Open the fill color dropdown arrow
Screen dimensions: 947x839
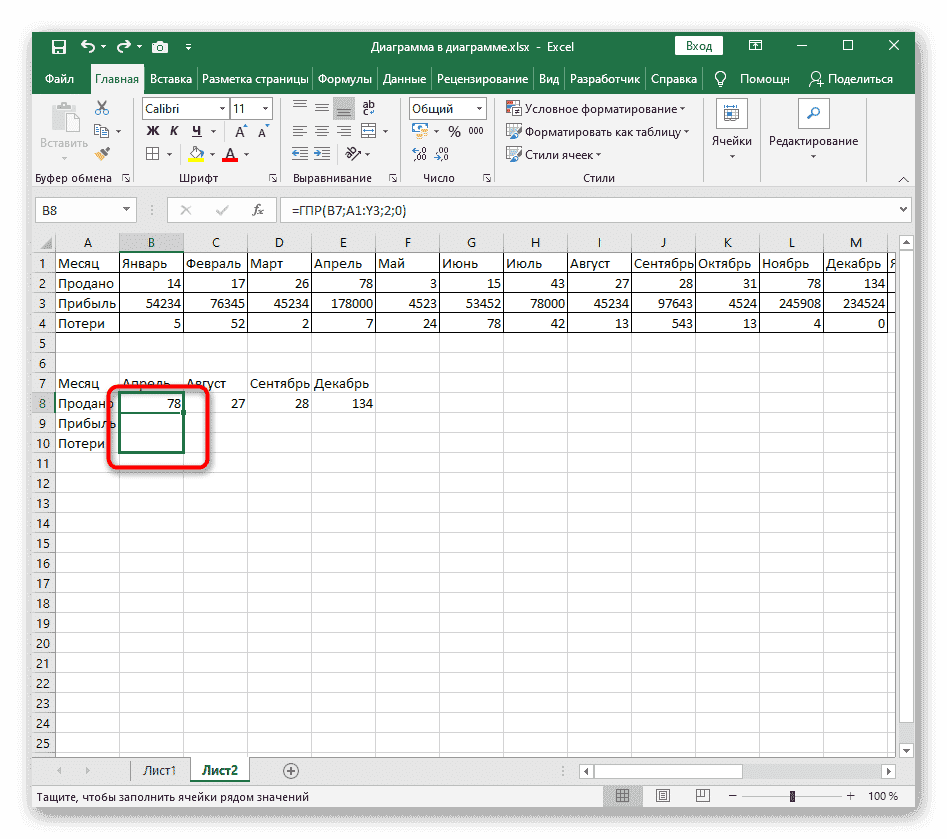(x=212, y=153)
